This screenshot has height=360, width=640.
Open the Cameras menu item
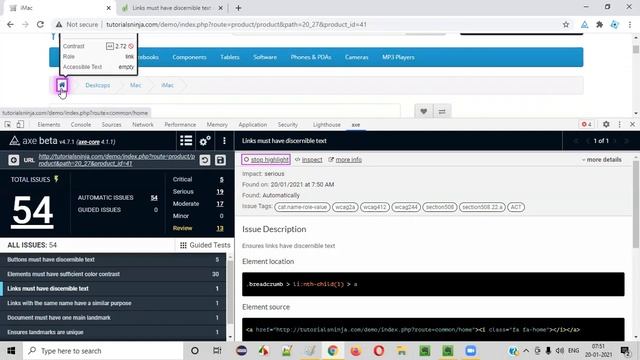356,57
